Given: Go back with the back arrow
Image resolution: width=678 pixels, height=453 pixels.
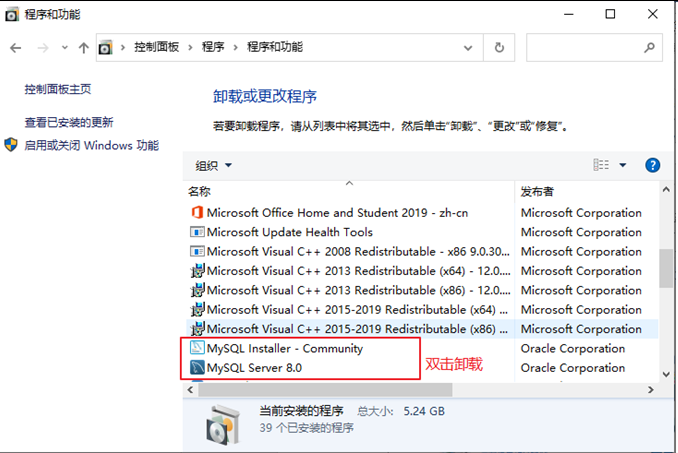Looking at the screenshot, I should 16,48.
